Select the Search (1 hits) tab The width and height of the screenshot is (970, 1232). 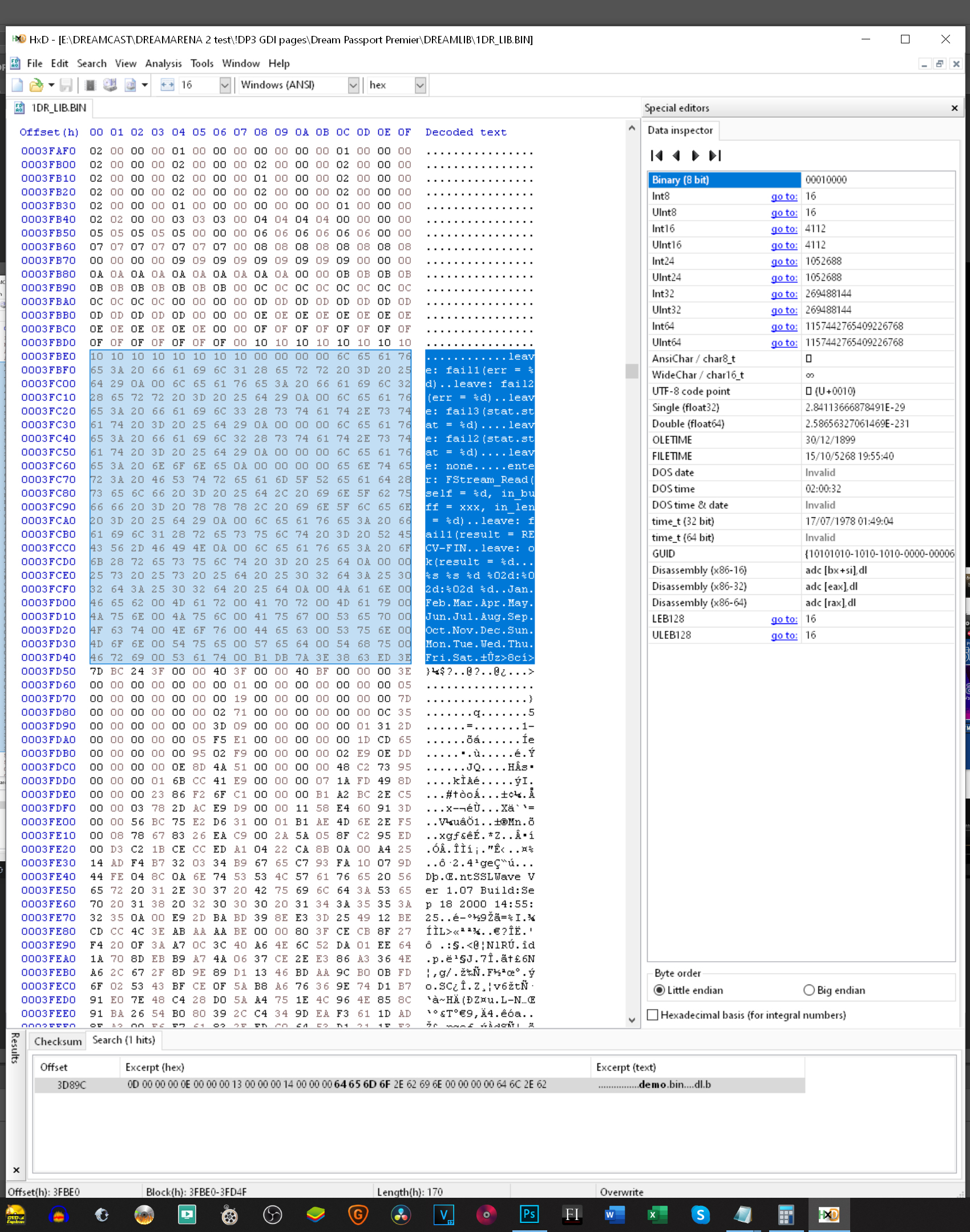tap(124, 1040)
